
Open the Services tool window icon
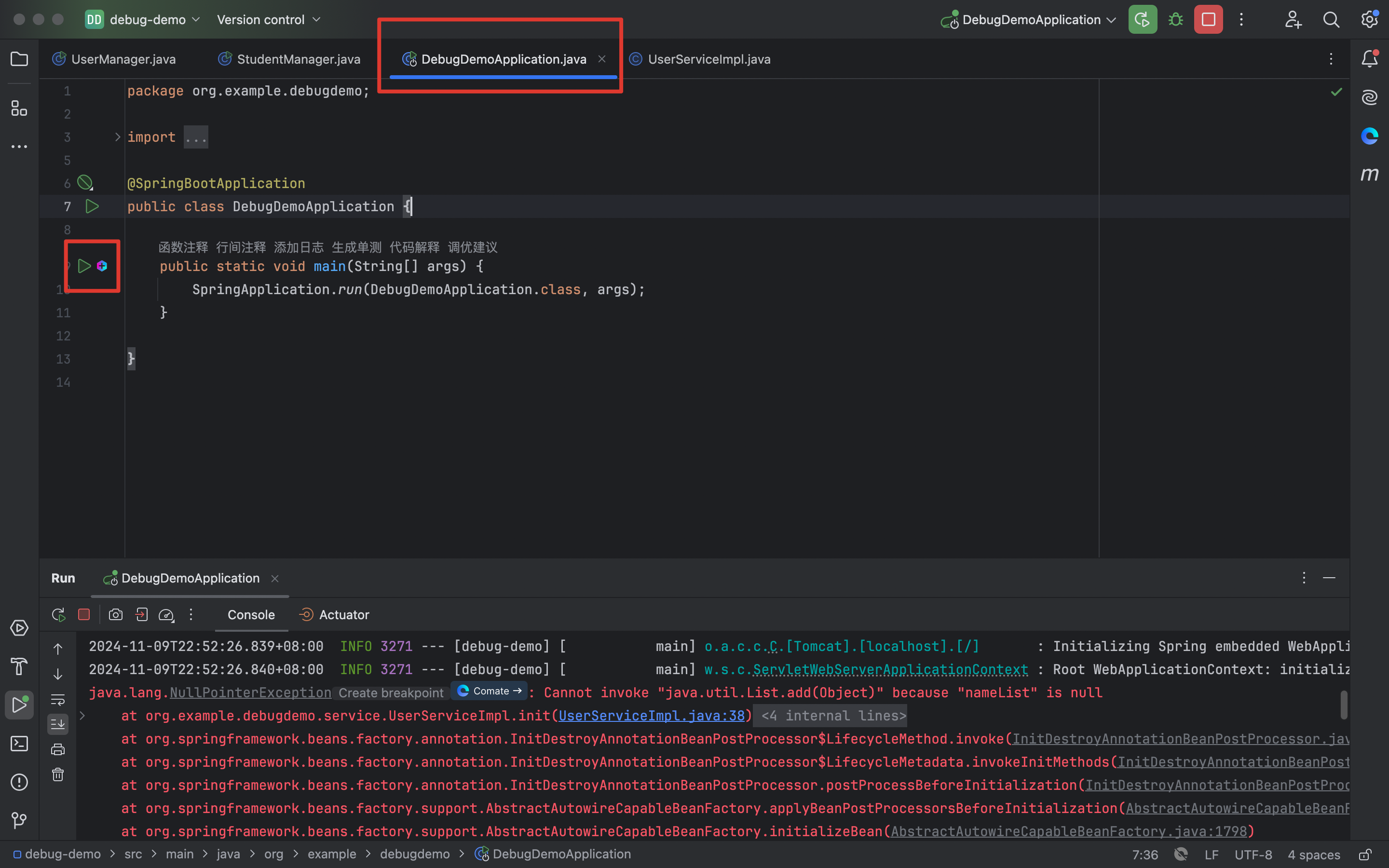tap(19, 627)
